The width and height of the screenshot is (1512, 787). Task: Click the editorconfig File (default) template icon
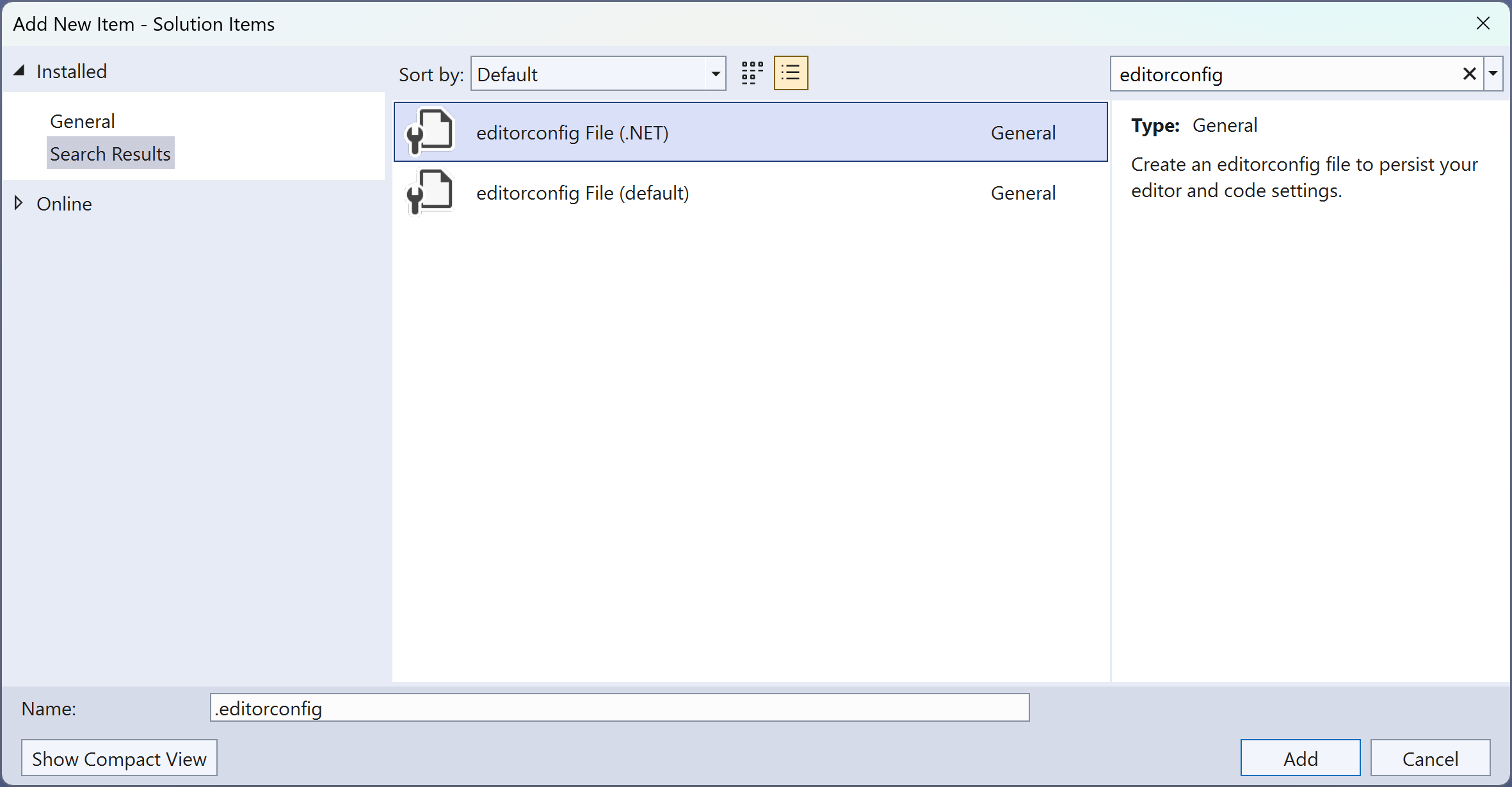point(430,192)
